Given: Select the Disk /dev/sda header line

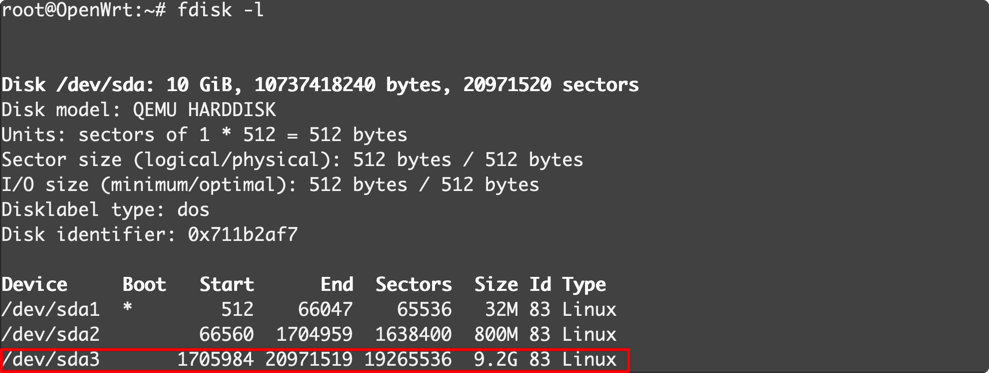Looking at the screenshot, I should [320, 85].
